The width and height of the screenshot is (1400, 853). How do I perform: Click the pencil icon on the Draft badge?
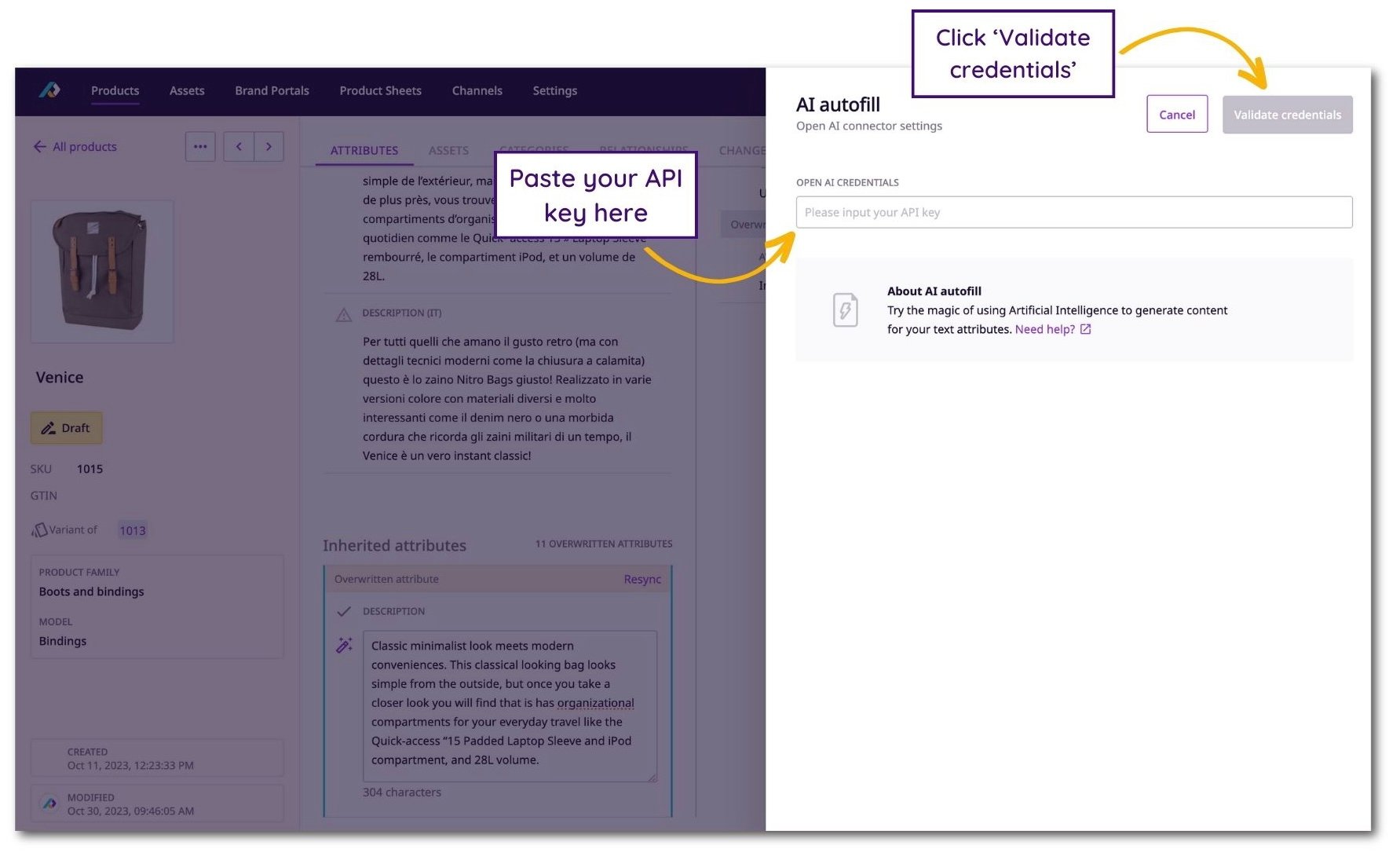(x=49, y=427)
